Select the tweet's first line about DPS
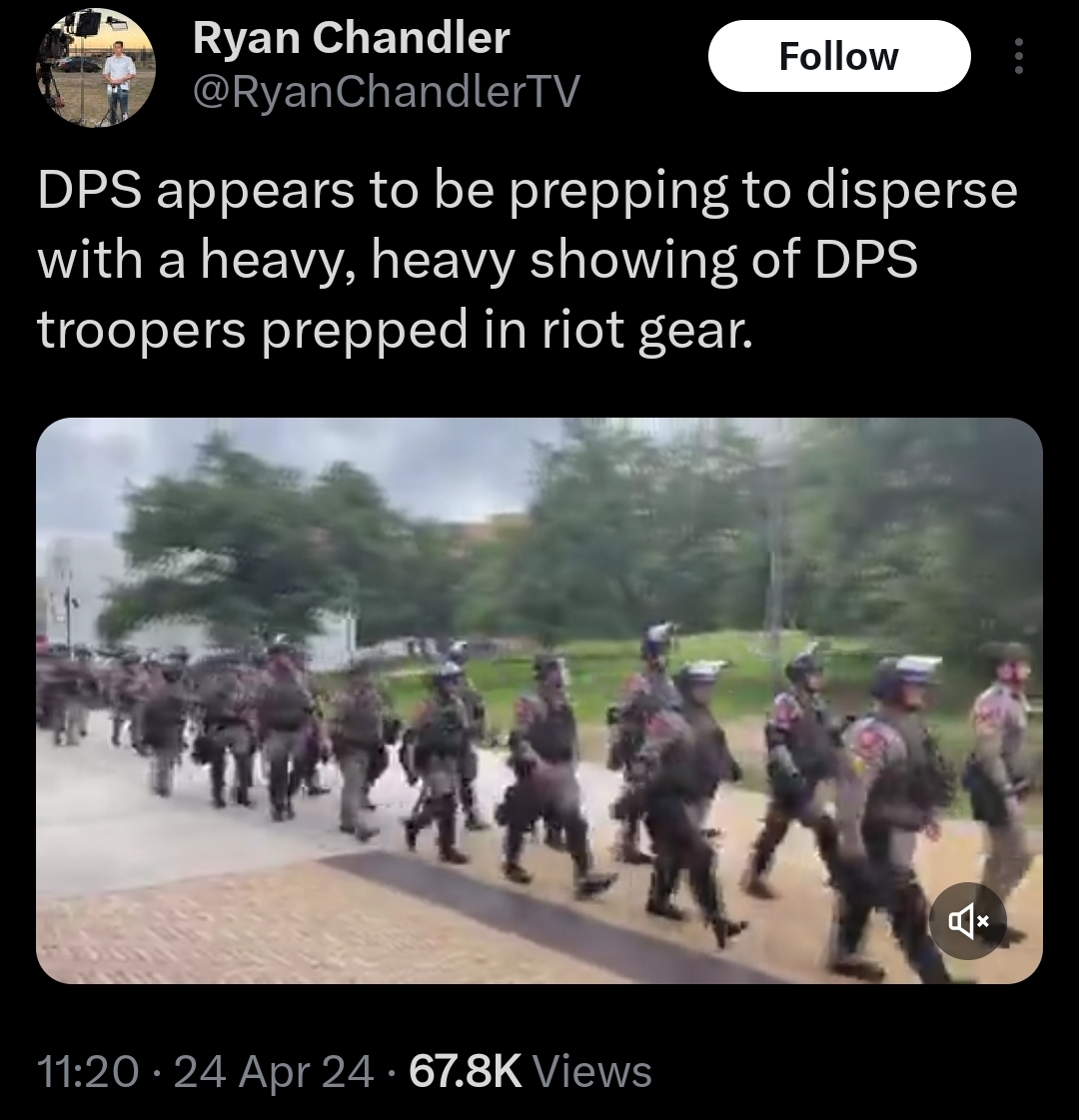Viewport: 1079px width, 1120px height. click(x=527, y=192)
